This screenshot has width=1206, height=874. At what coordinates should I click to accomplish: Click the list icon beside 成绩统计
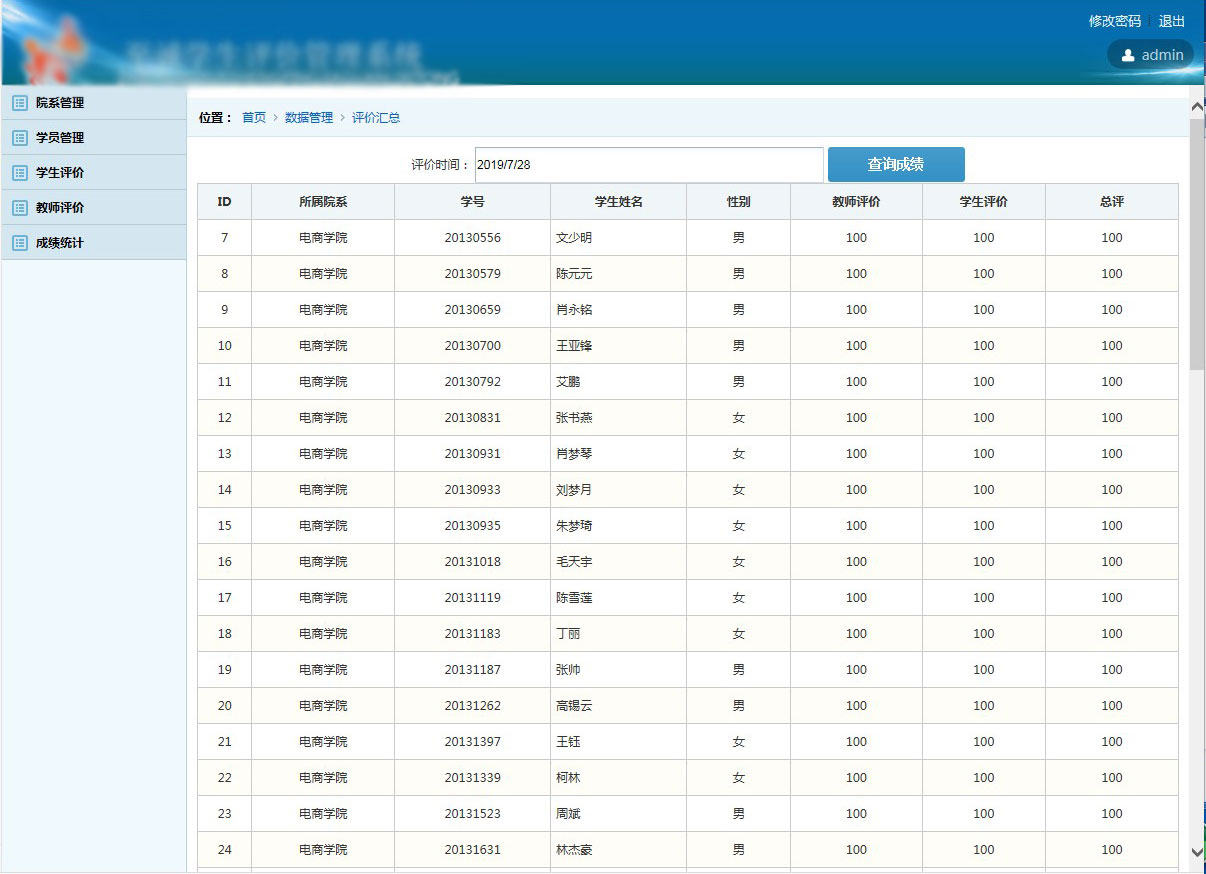19,243
